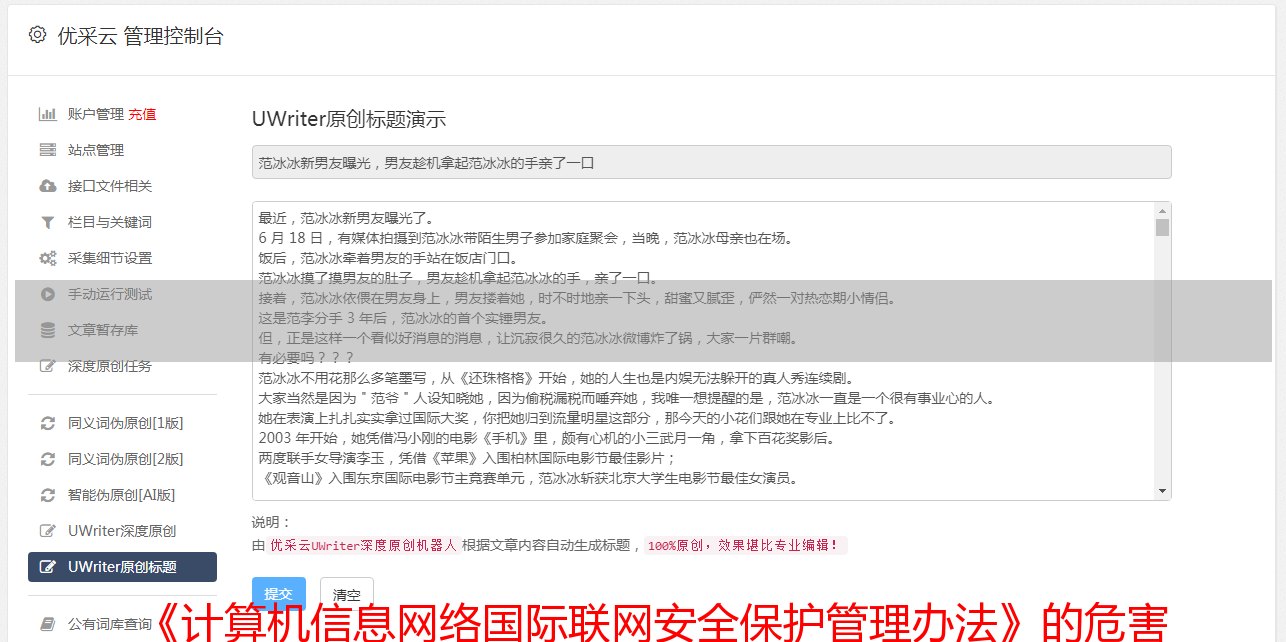Click the heading UWriter原创标题演示
The image size is (1286, 642).
pyautogui.click(x=349, y=119)
